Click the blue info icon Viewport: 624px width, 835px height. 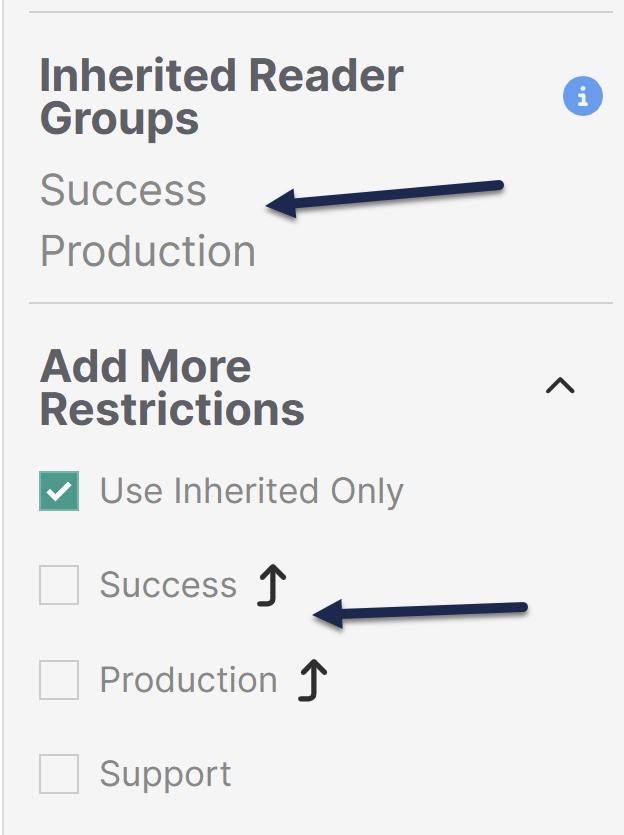click(583, 97)
